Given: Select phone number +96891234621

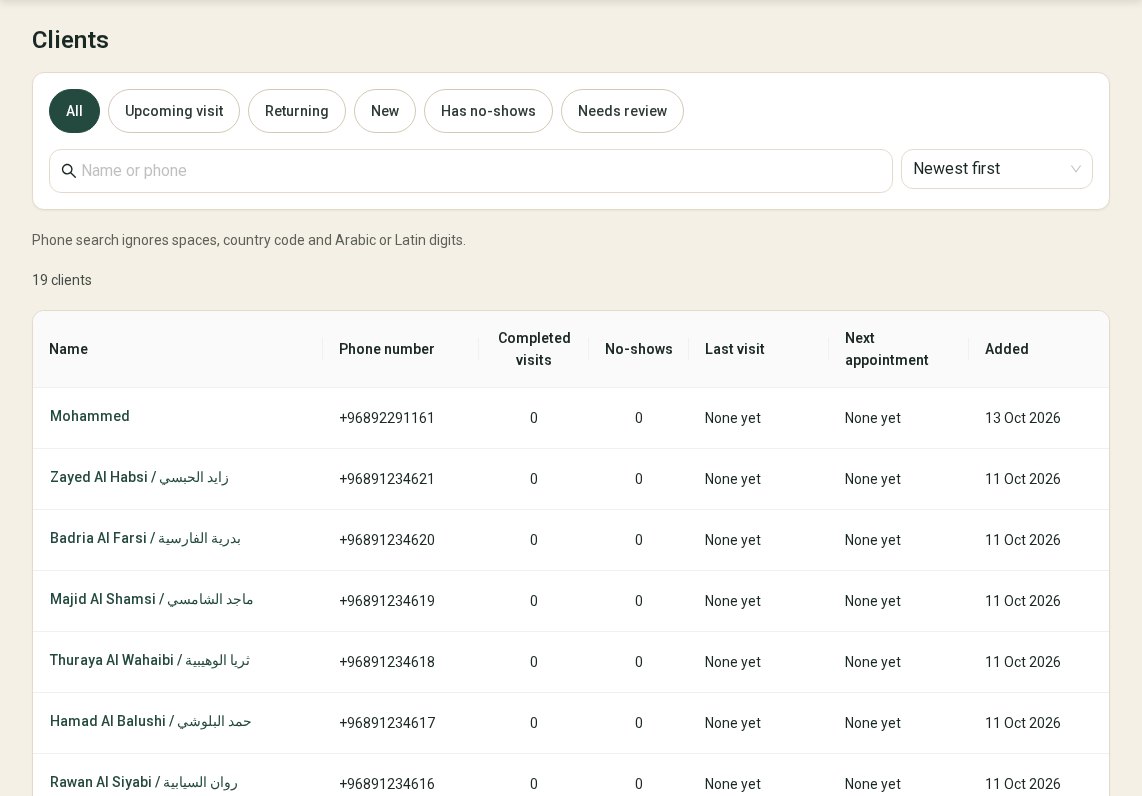Looking at the screenshot, I should point(387,479).
